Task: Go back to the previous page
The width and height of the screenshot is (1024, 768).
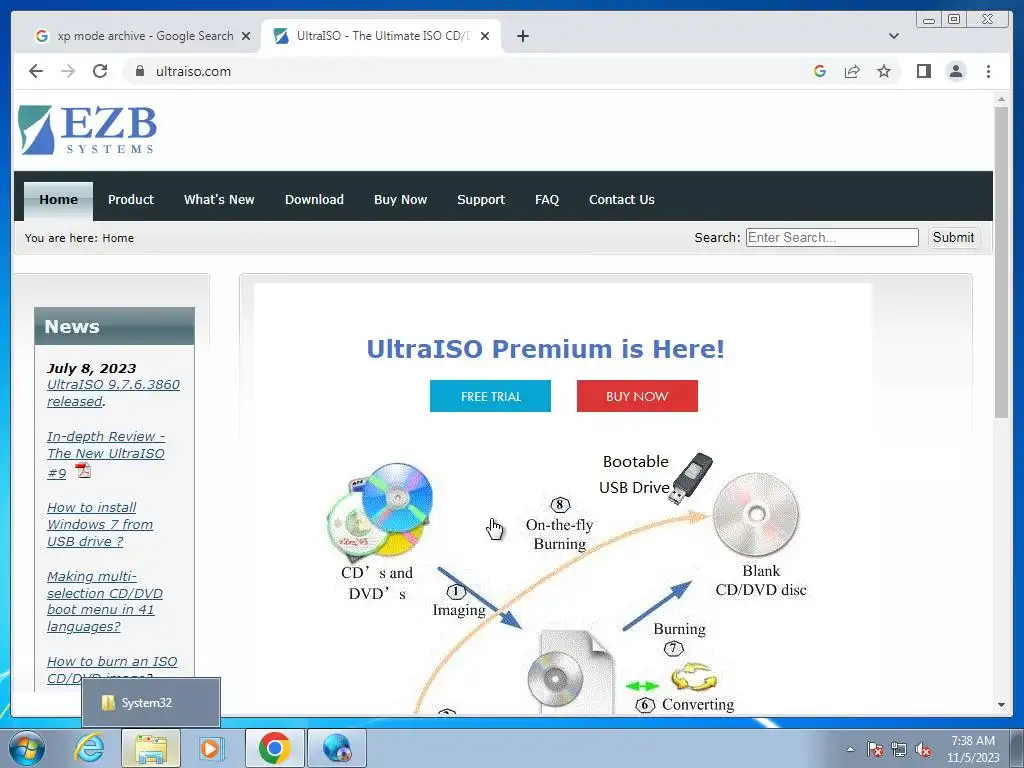Action: pyautogui.click(x=36, y=71)
